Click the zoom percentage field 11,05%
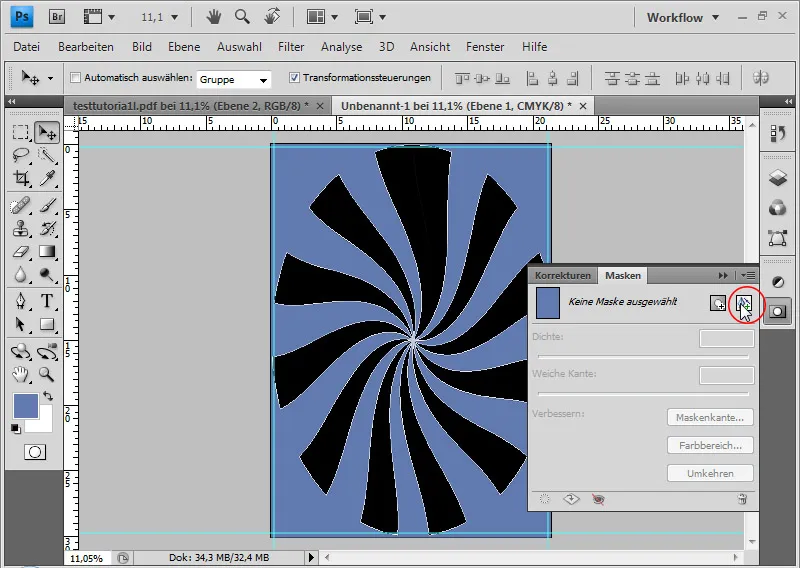This screenshot has width=800, height=568. pos(86,558)
